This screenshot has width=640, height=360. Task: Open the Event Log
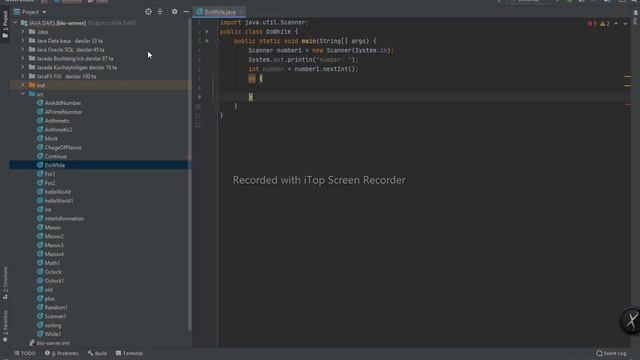pos(611,353)
